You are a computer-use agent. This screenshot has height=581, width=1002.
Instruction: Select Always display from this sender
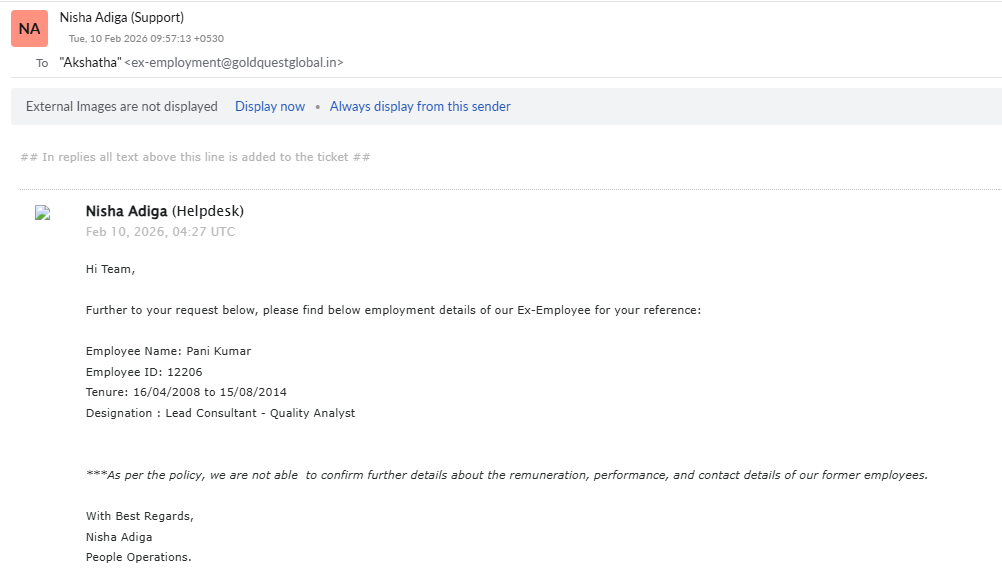(x=420, y=107)
